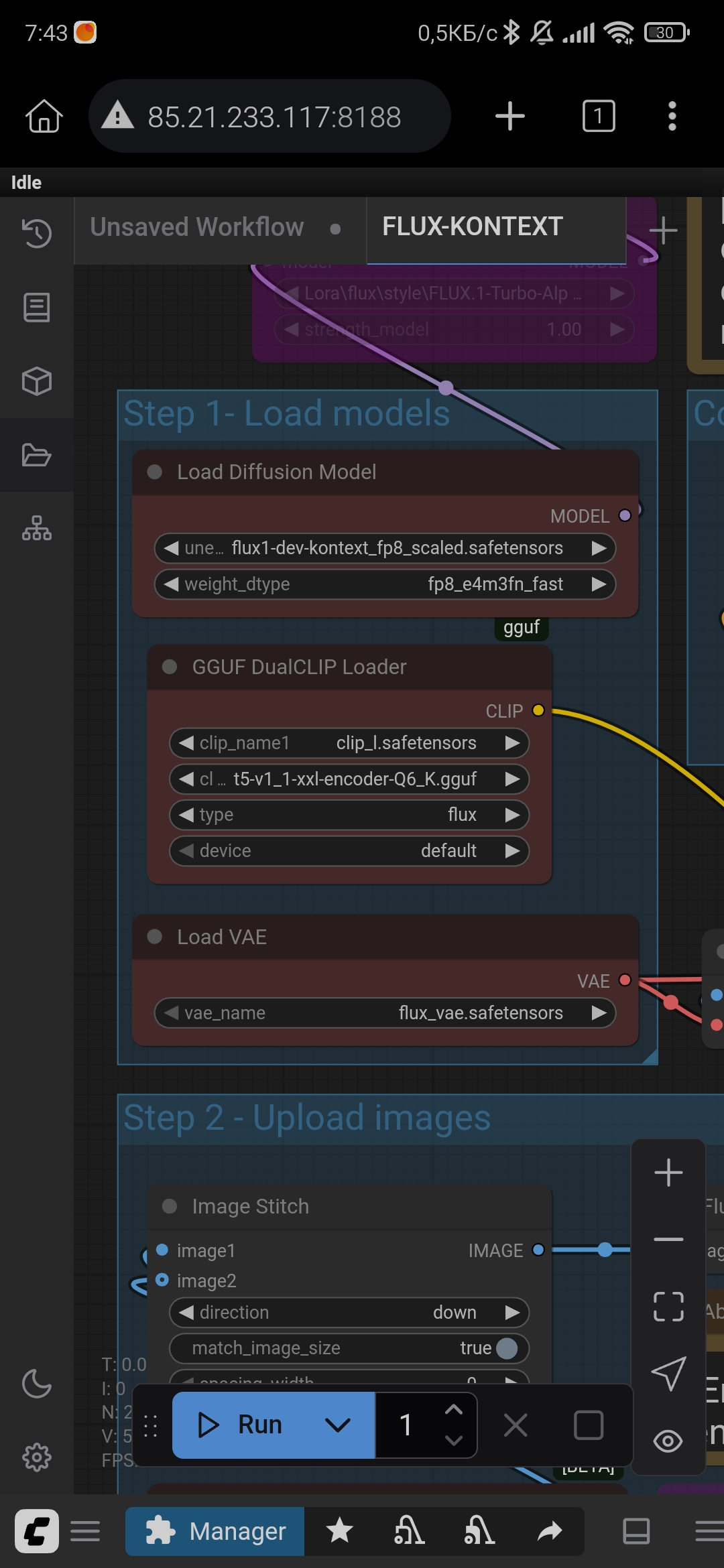Click the image2 input socket

pos(162,1280)
